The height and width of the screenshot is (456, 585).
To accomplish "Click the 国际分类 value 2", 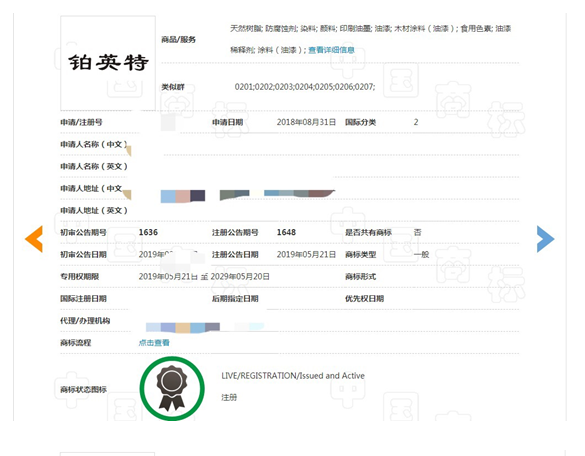I will [x=416, y=122].
